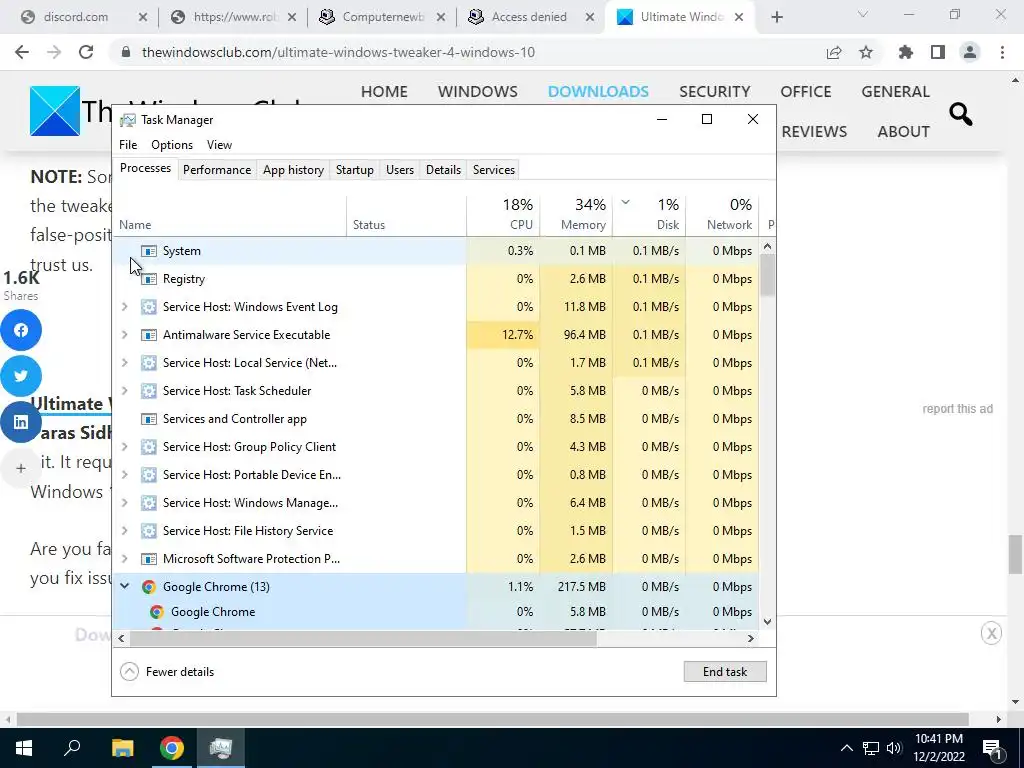Share page on LinkedIn icon
The height and width of the screenshot is (768, 1024).
(21, 422)
